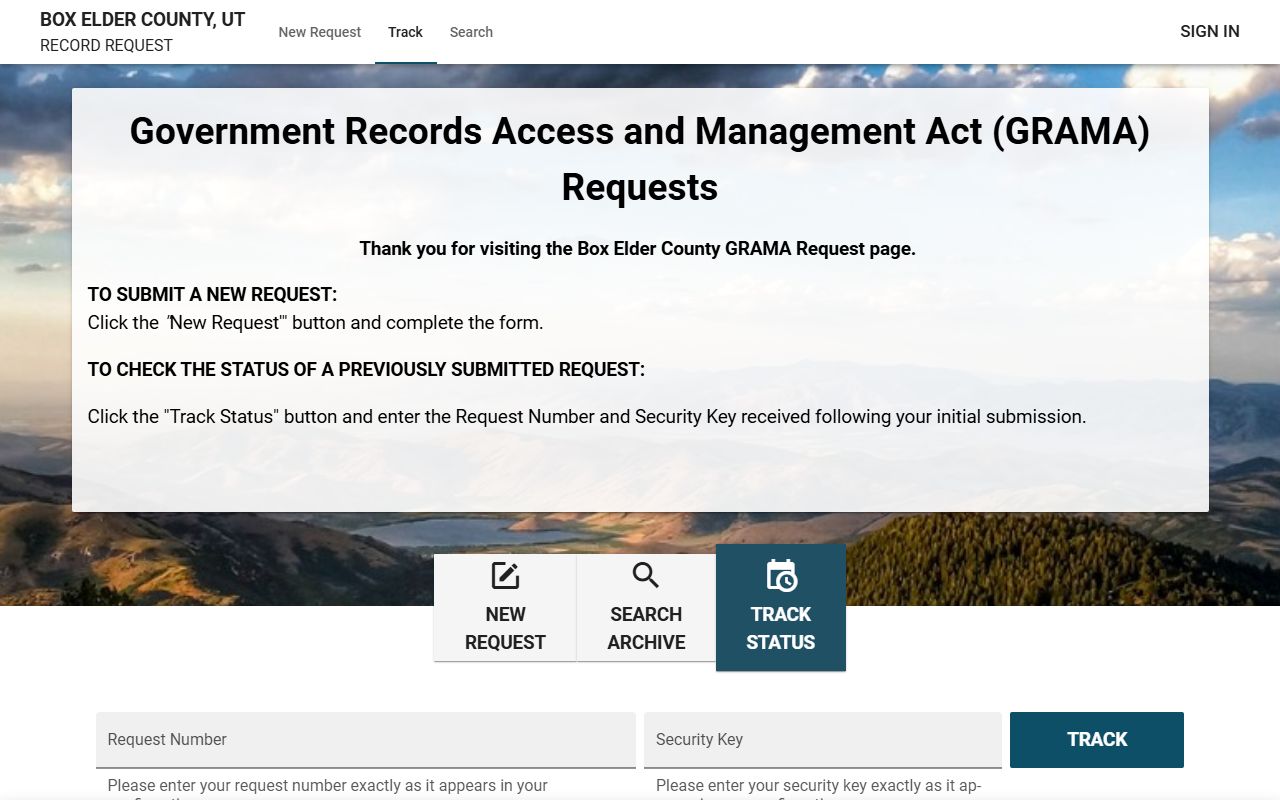
Task: Click the GRAMA Requests main heading
Action: [x=640, y=159]
